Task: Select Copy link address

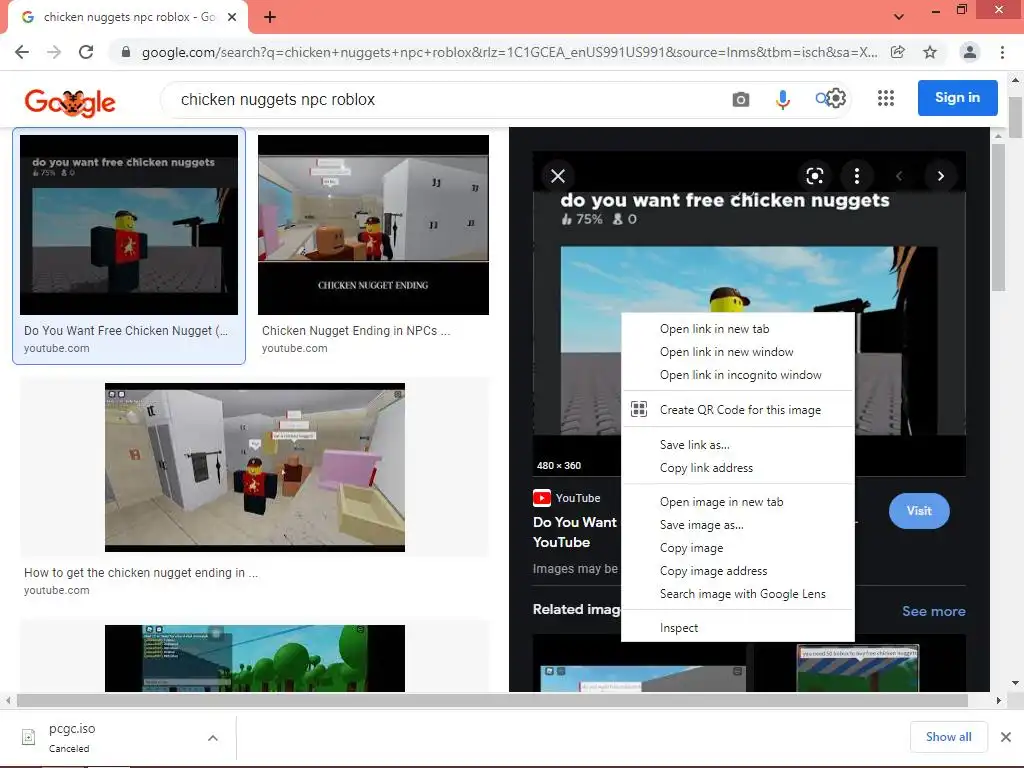Action: (x=738, y=468)
